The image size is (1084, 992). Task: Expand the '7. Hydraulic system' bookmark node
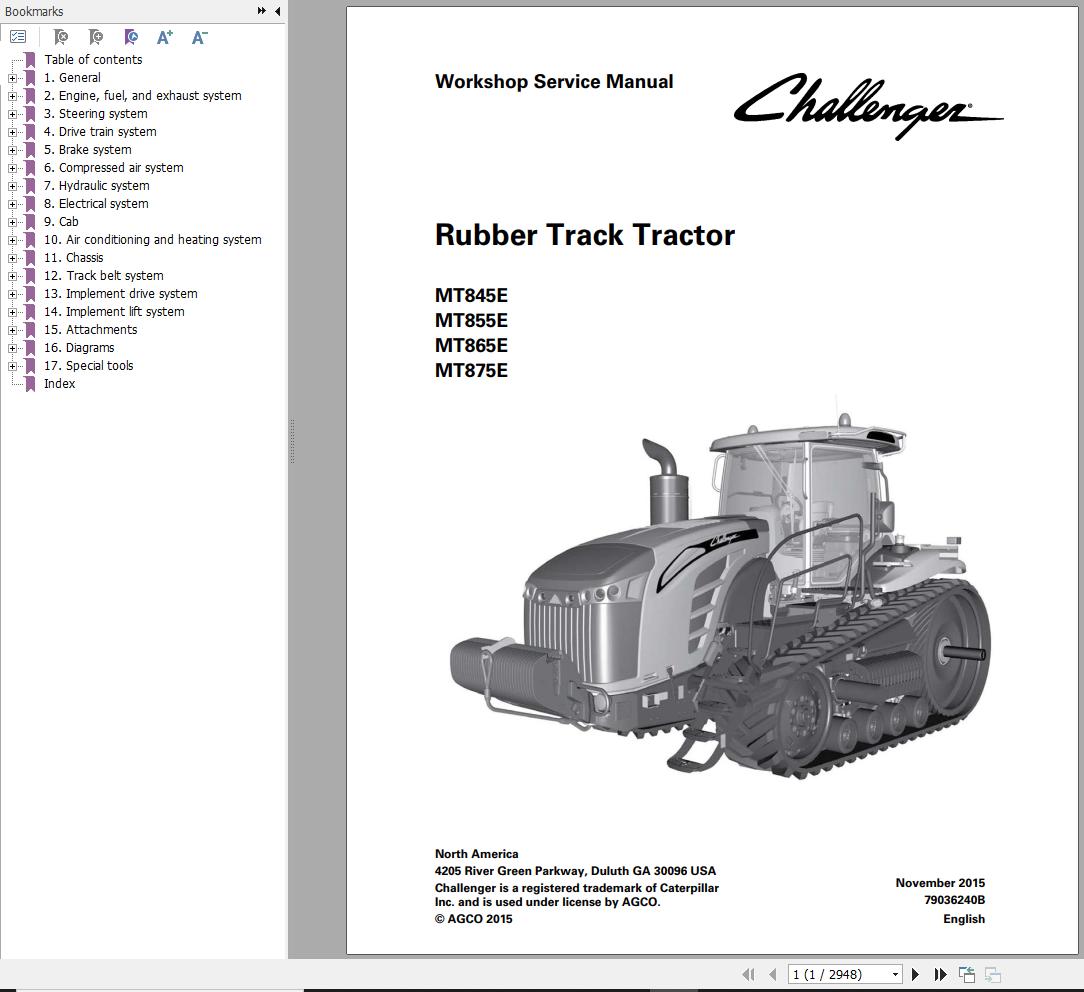(x=12, y=186)
